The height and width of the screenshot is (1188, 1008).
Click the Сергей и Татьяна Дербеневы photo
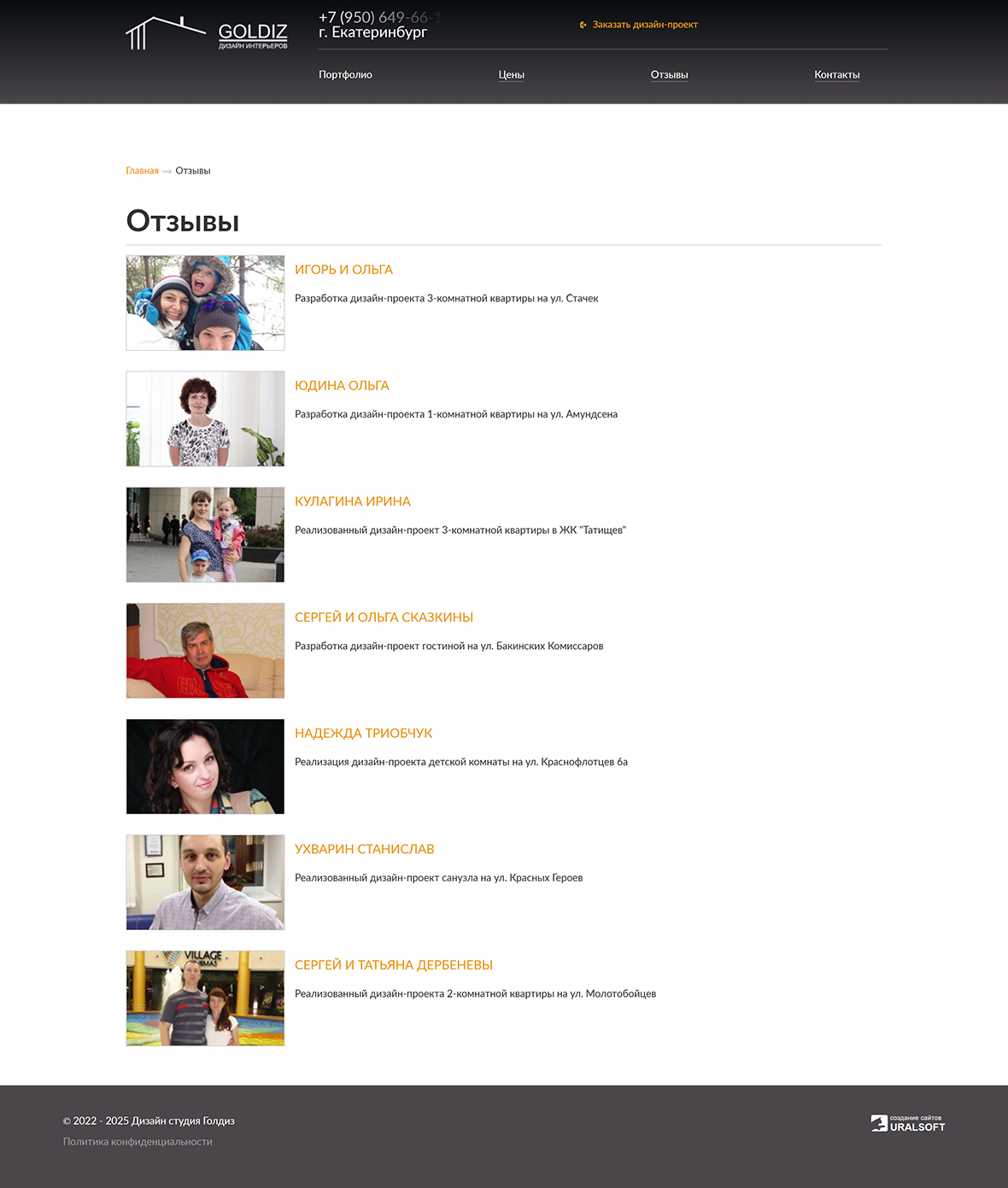tap(205, 998)
